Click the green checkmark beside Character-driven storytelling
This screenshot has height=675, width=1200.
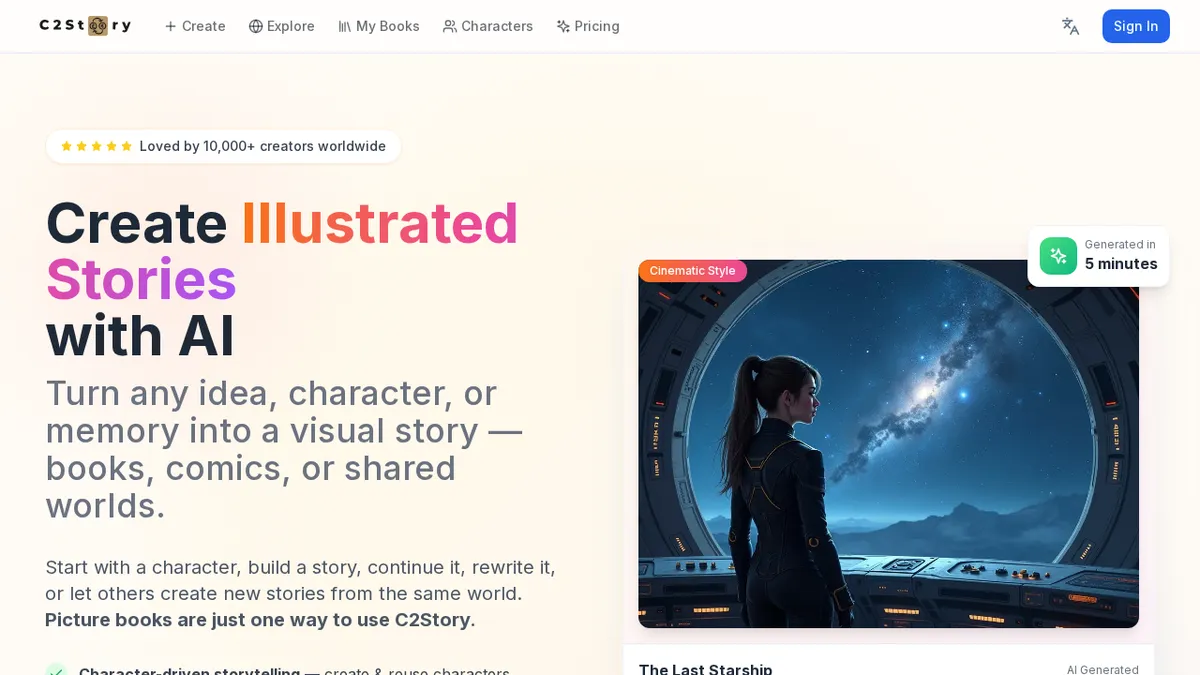(57, 671)
